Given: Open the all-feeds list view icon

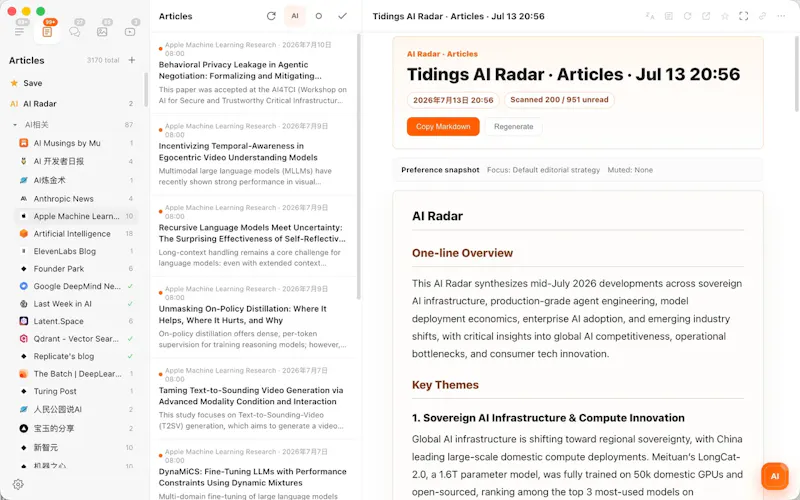Looking at the screenshot, I should [19, 32].
